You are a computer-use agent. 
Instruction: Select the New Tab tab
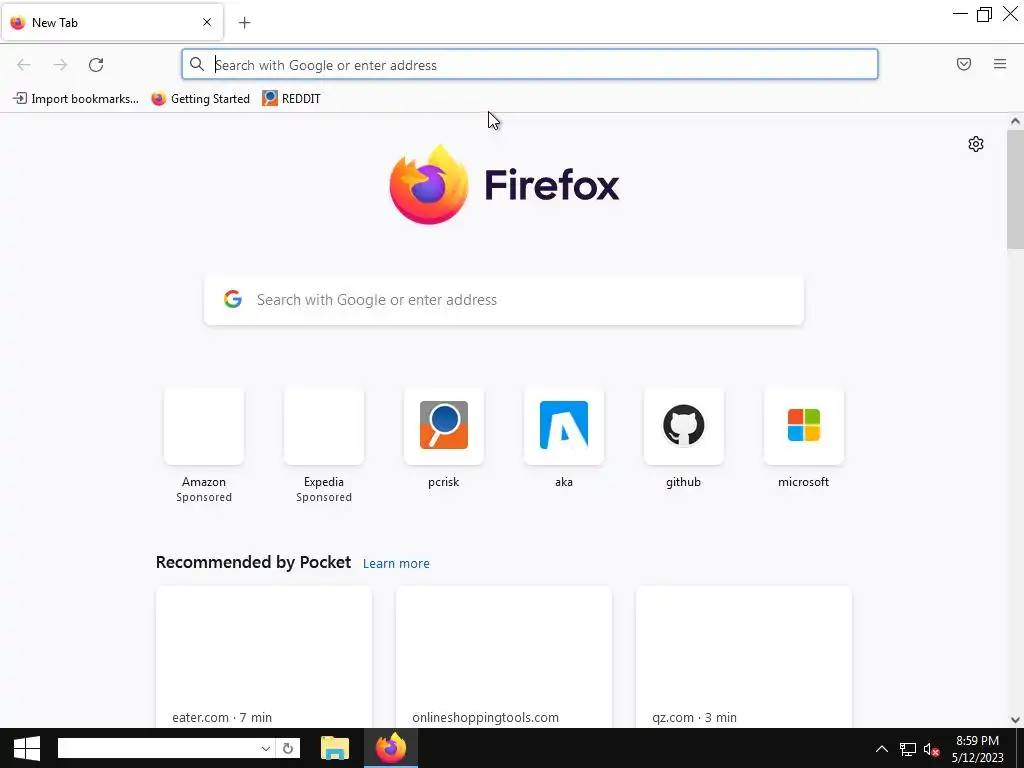[112, 22]
